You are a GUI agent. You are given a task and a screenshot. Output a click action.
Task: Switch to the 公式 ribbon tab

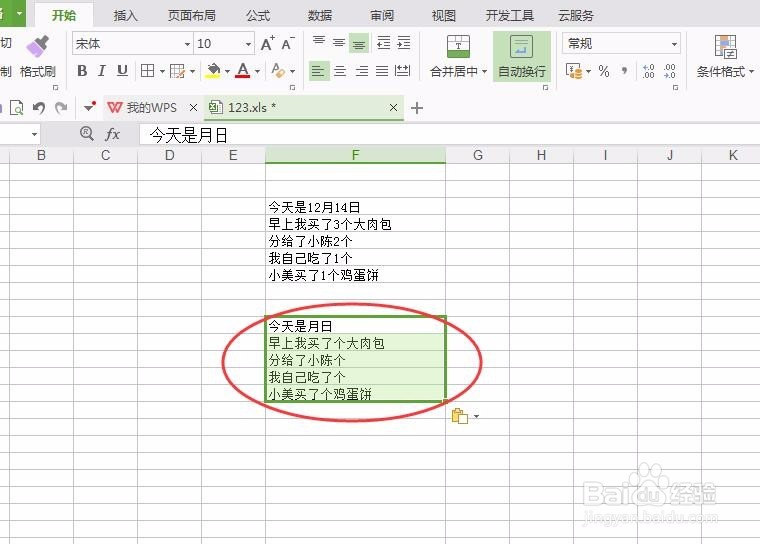click(257, 16)
